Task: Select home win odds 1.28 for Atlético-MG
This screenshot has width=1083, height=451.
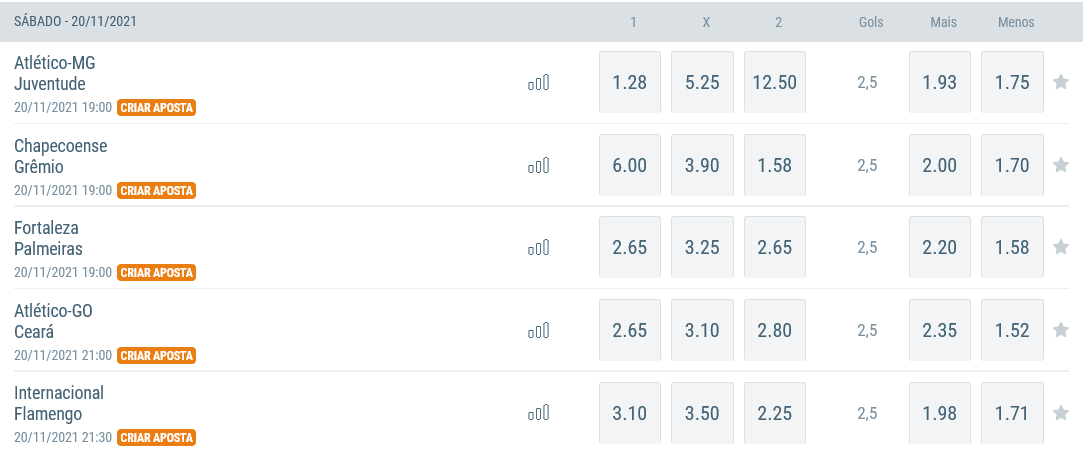Action: [630, 82]
